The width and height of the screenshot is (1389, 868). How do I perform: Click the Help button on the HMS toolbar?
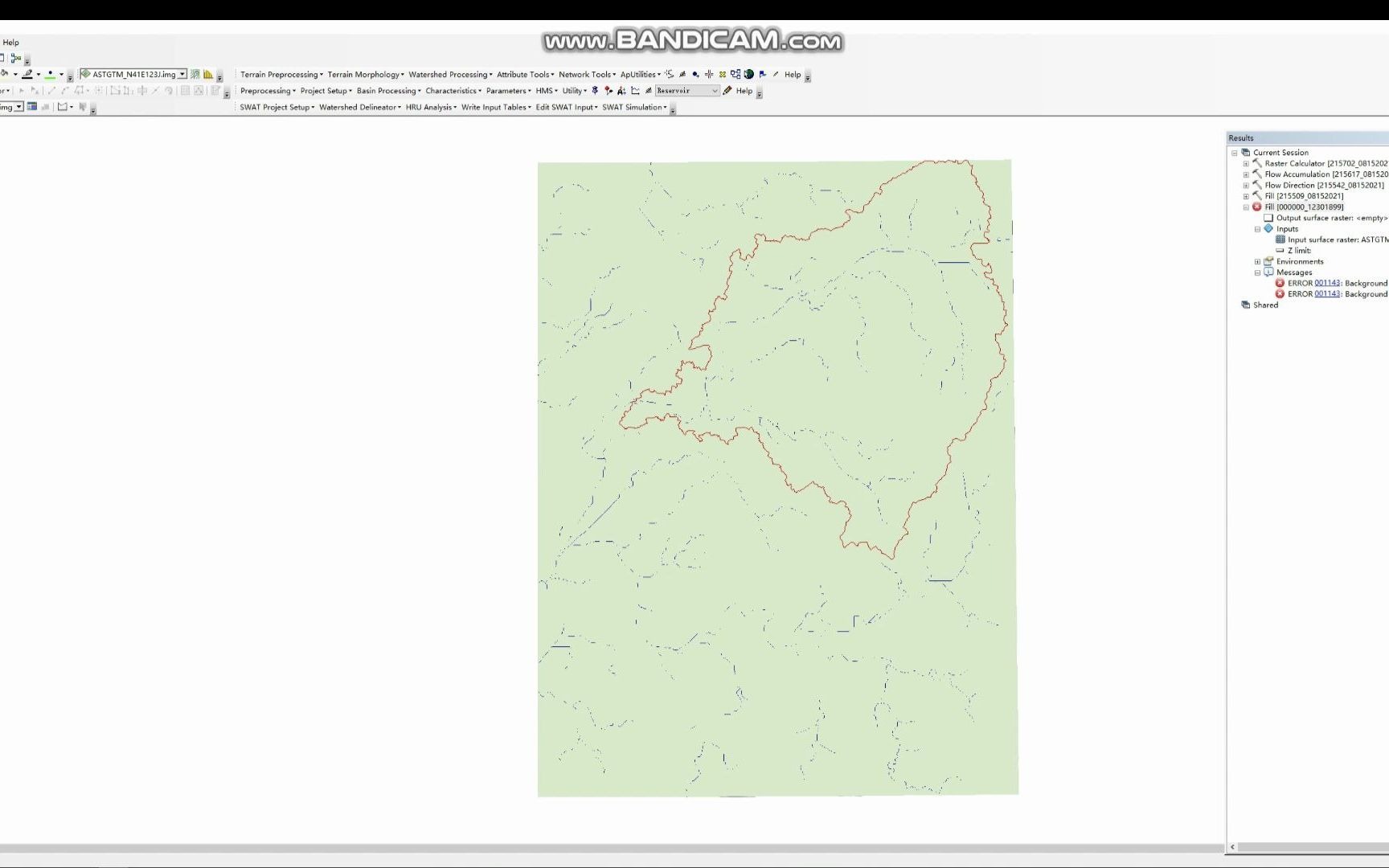coord(743,91)
